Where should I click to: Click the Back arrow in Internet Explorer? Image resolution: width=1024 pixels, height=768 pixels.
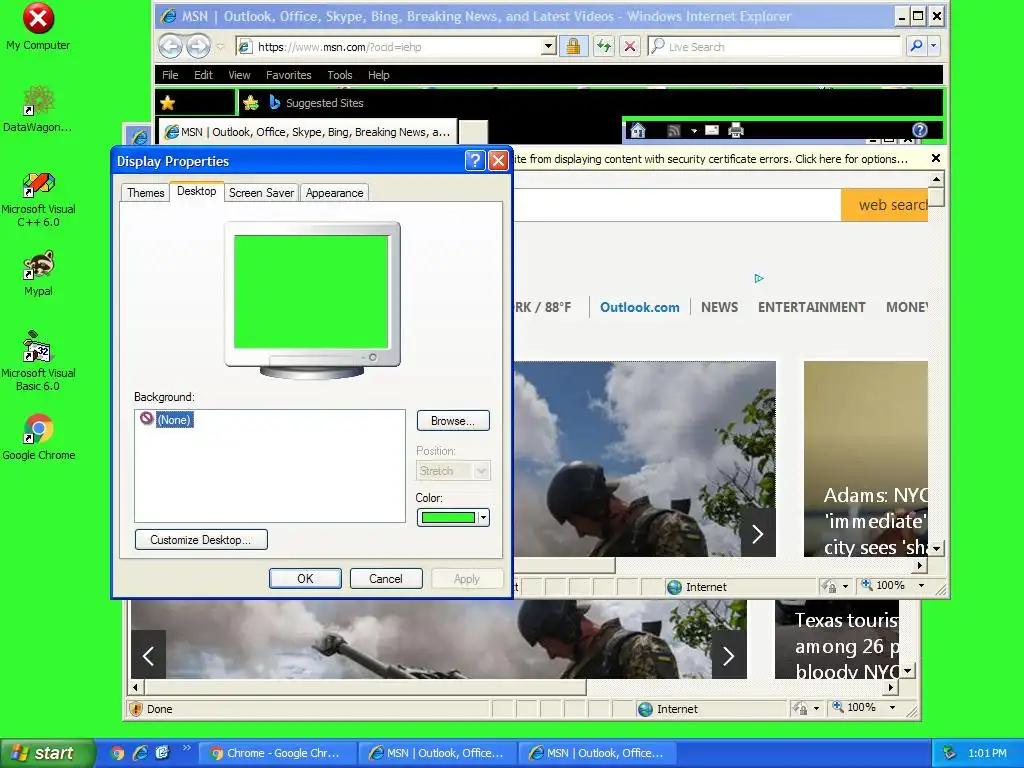pos(170,46)
